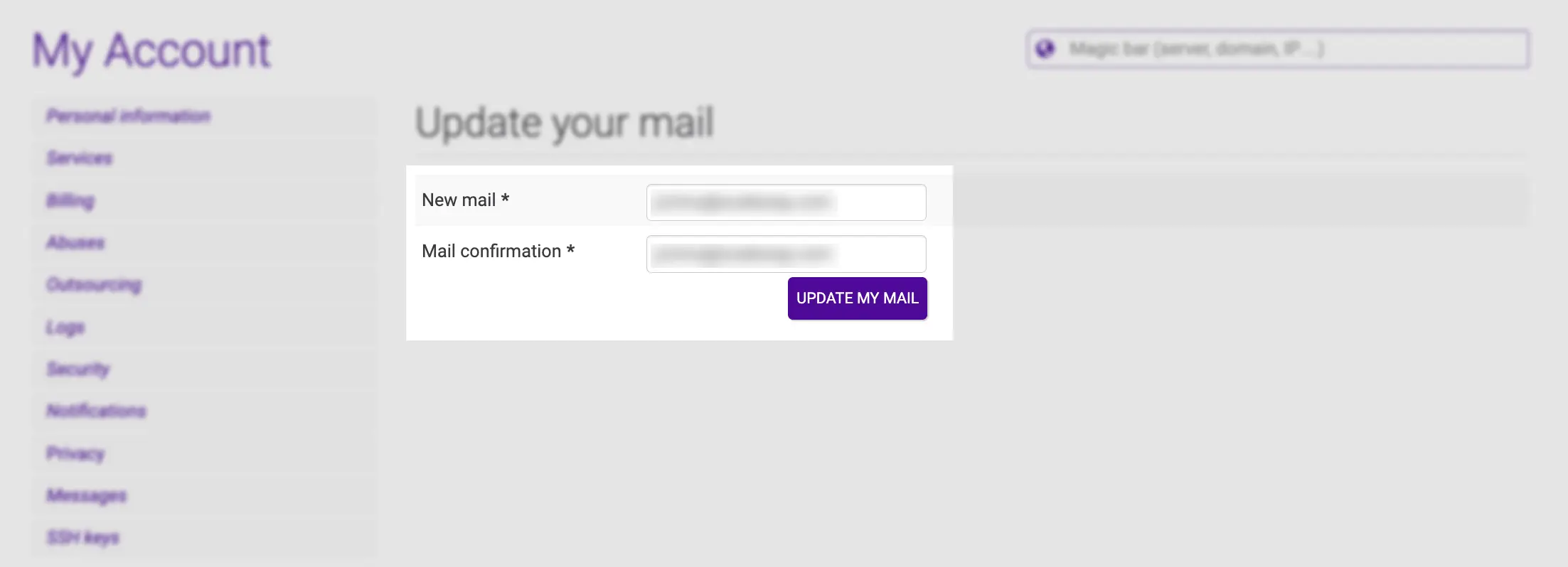
Task: Go to Services in sidebar
Action: pyautogui.click(x=80, y=158)
